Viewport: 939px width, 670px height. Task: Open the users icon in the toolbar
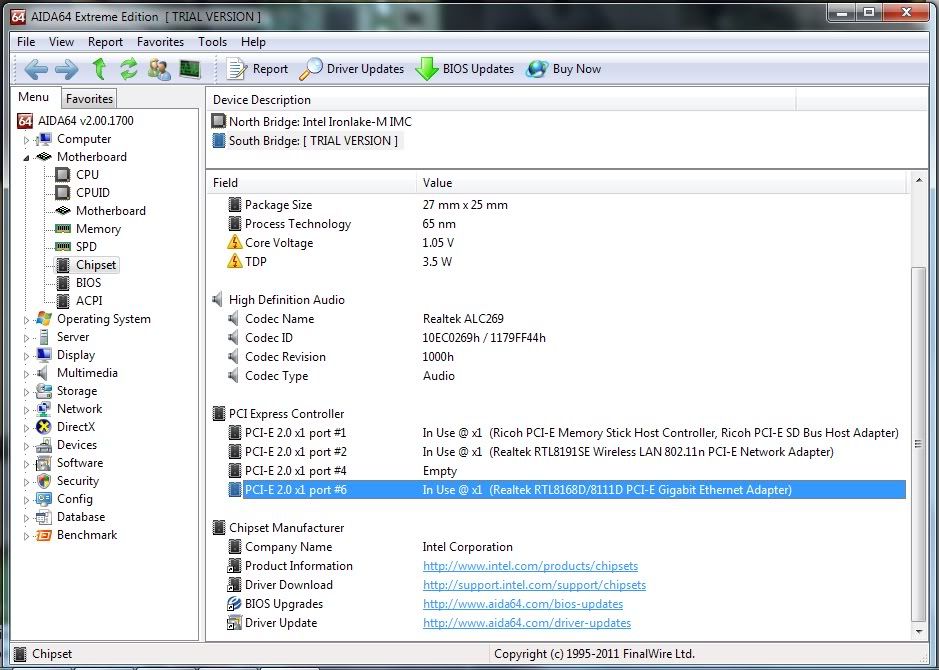pyautogui.click(x=159, y=69)
